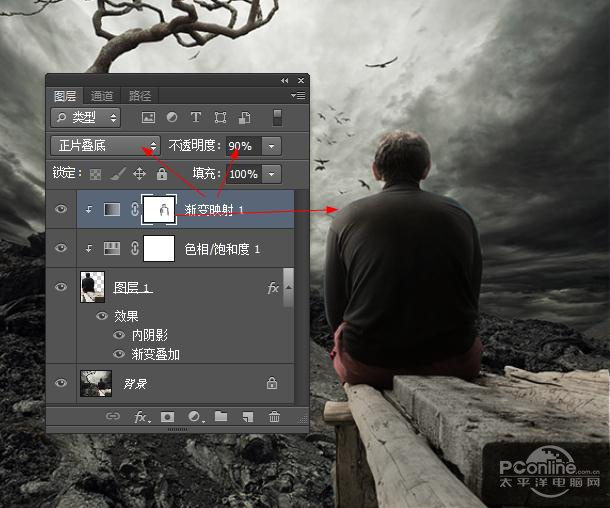Add layer mask button in footer
610x508 pixels.
[x=168, y=417]
